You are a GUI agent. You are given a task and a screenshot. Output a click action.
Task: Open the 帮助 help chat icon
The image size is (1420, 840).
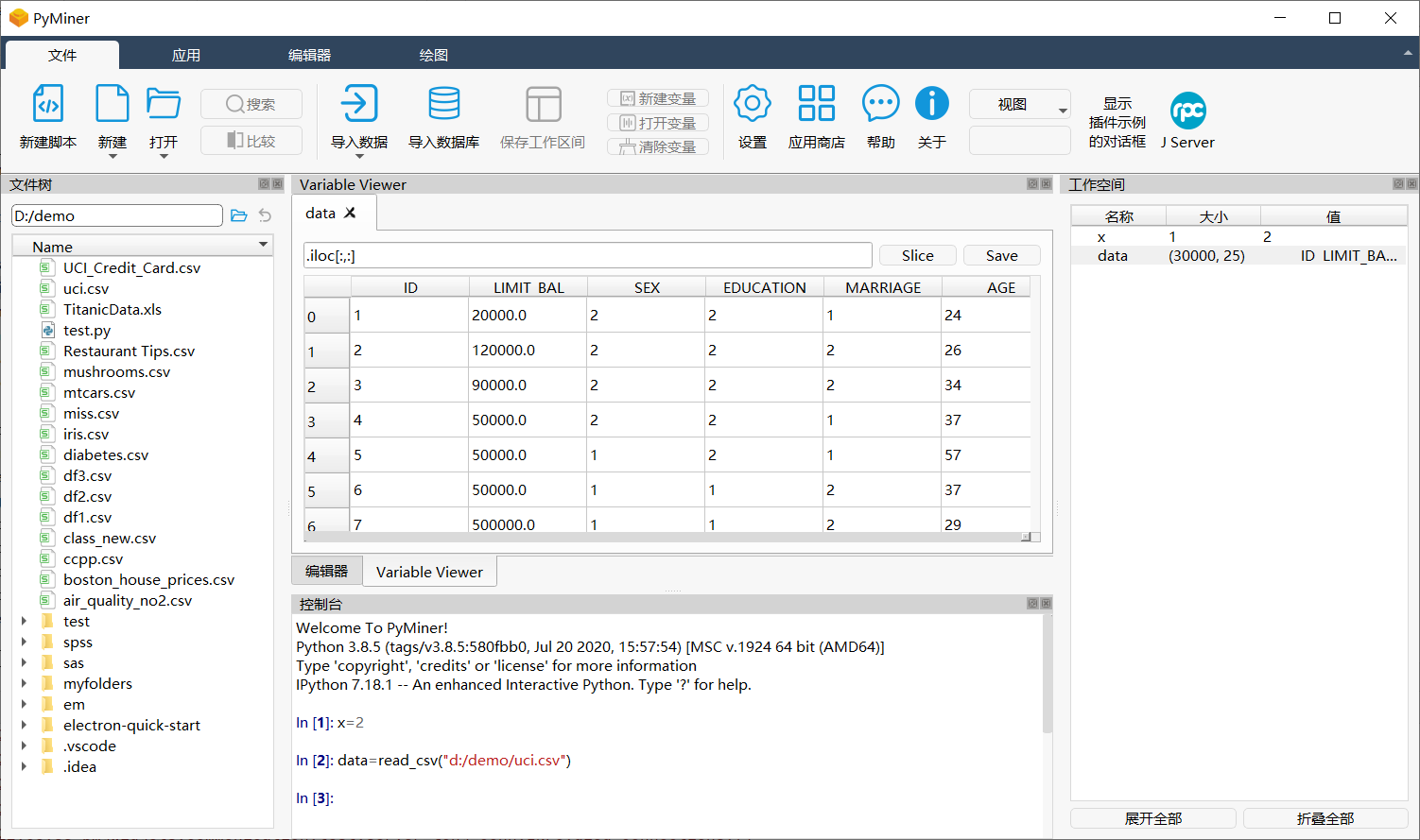881,104
